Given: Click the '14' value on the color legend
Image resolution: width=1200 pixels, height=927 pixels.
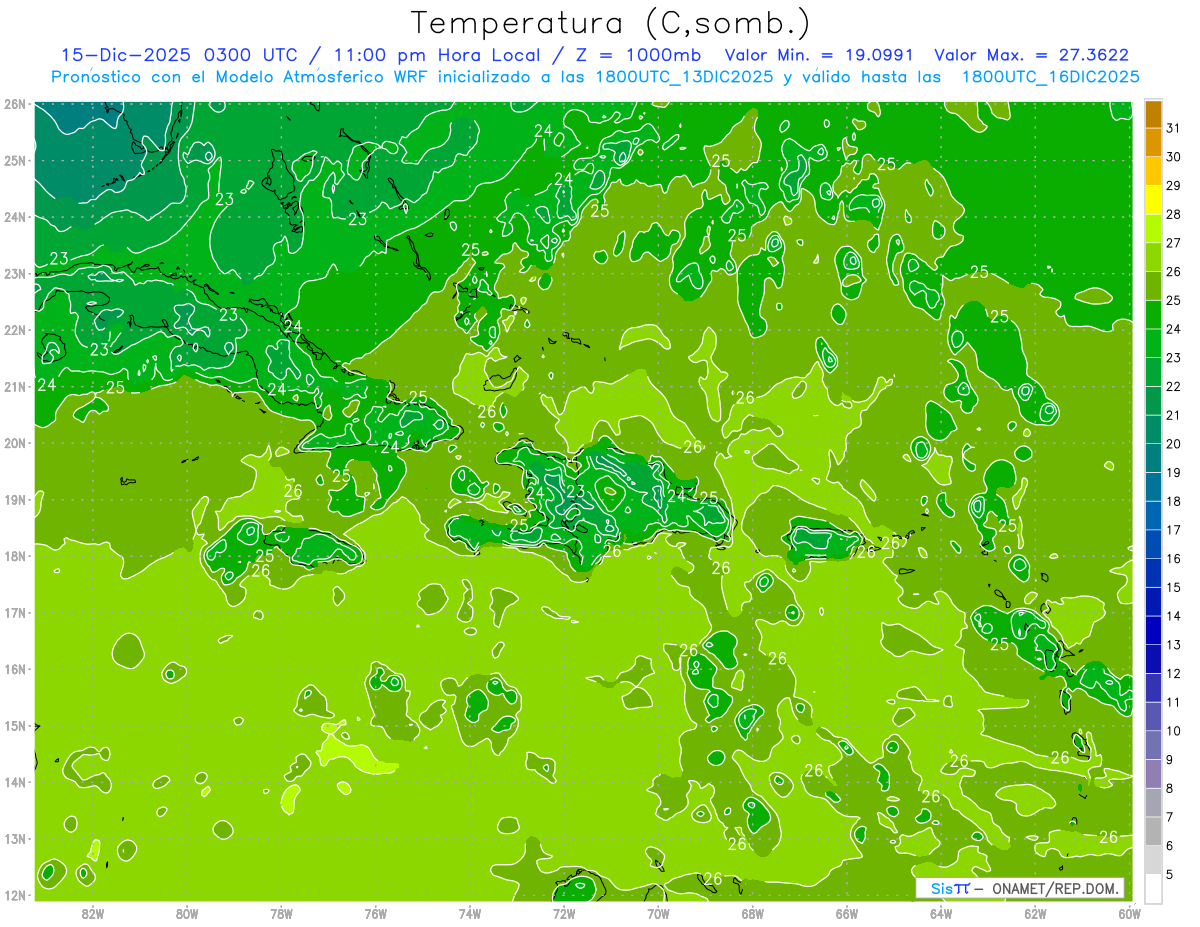Looking at the screenshot, I should pos(1174,616).
